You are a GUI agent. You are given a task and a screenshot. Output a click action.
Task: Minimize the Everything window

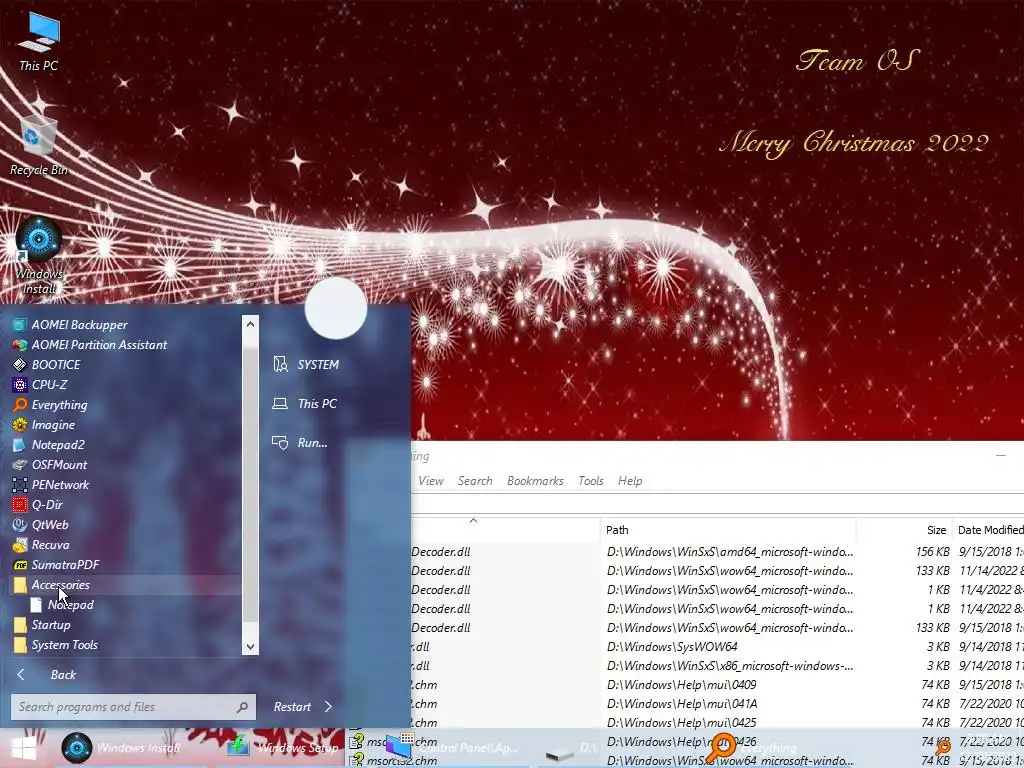coord(1000,455)
